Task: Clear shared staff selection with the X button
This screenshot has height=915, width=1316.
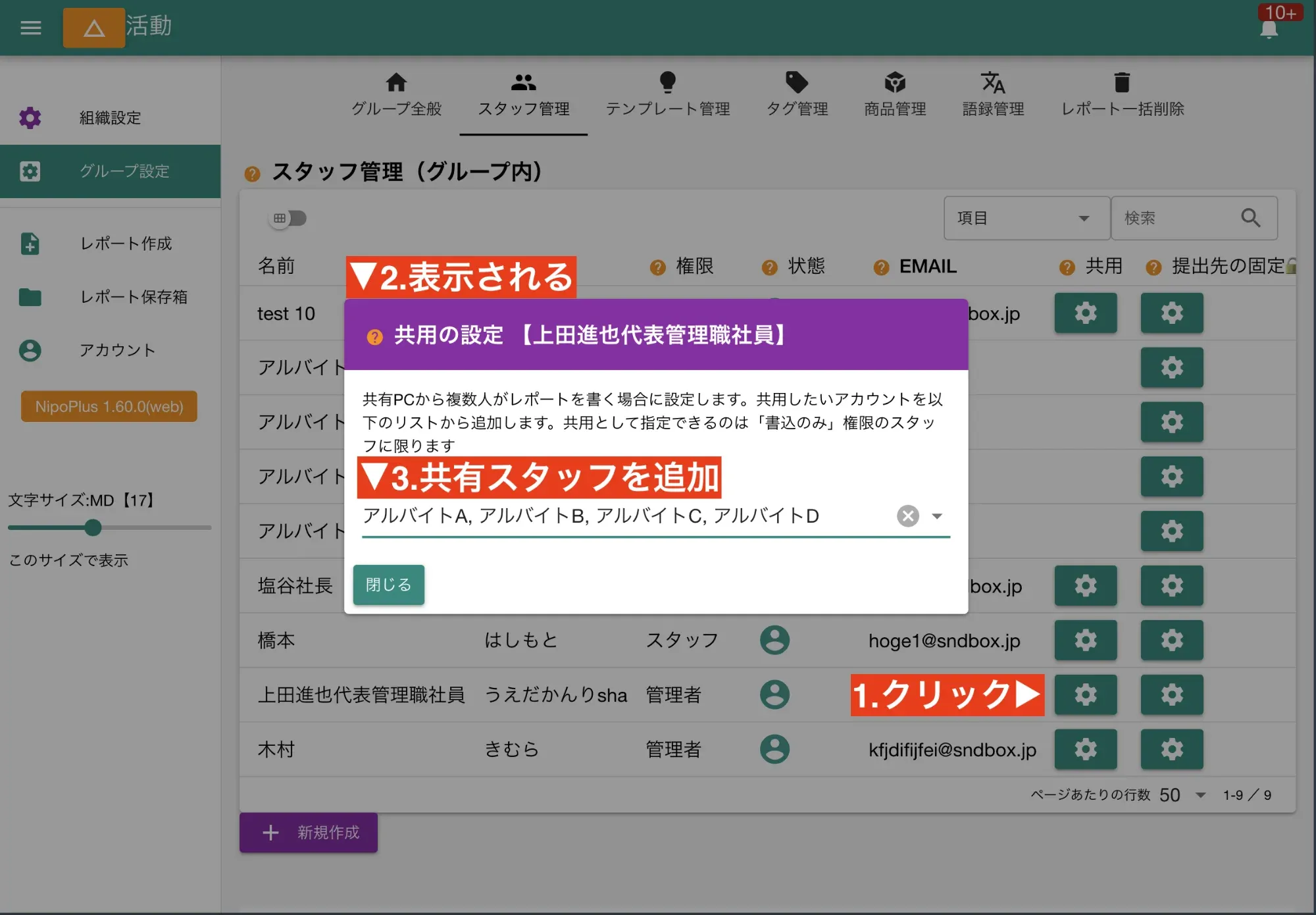Action: tap(907, 516)
